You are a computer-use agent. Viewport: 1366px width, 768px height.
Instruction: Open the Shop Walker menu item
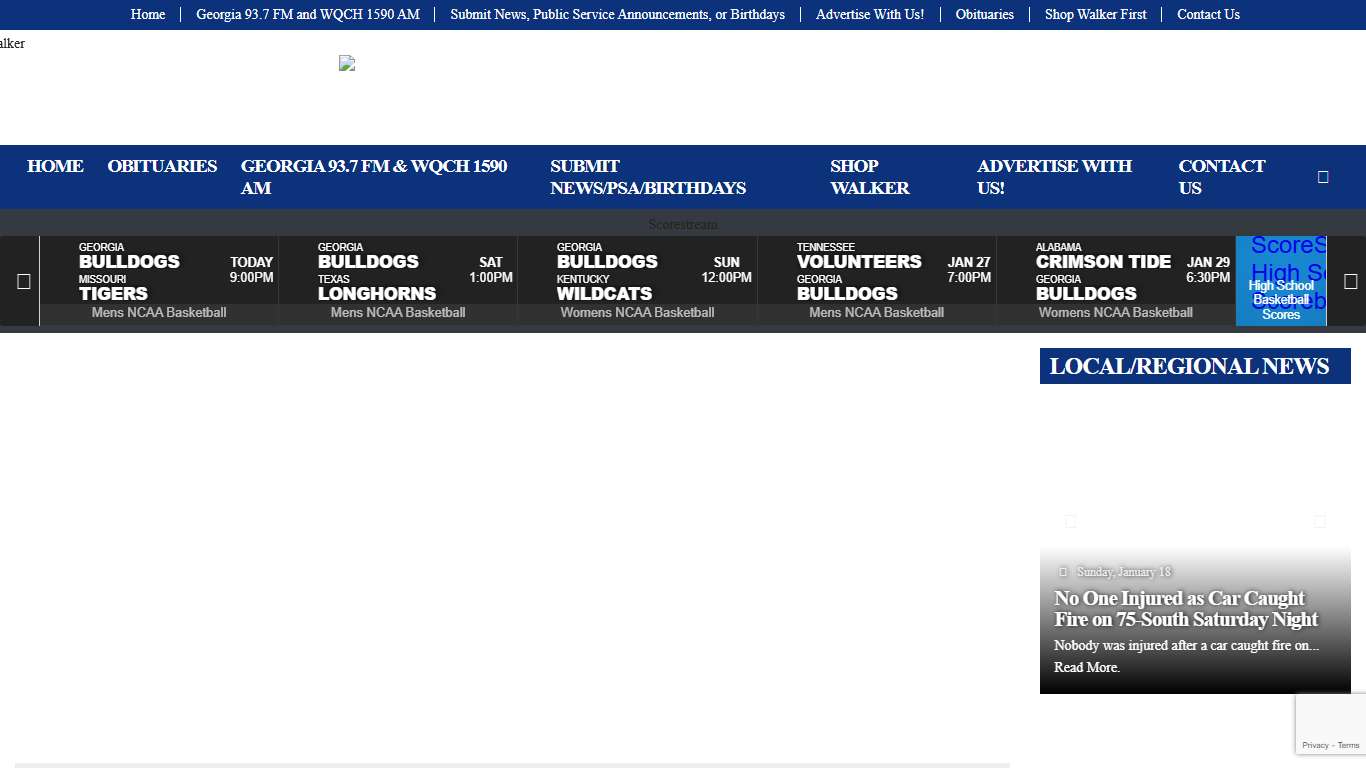(x=869, y=177)
